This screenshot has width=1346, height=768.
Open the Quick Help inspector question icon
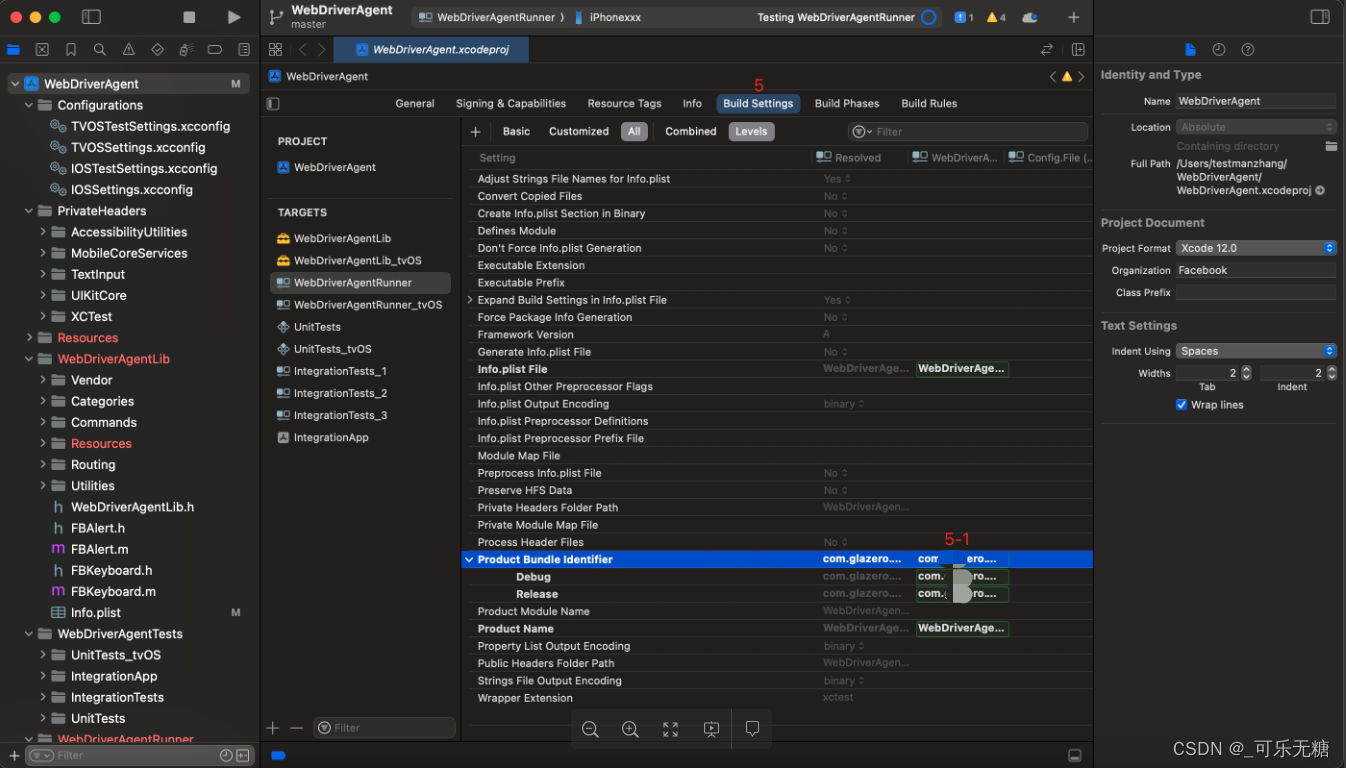(x=1248, y=49)
